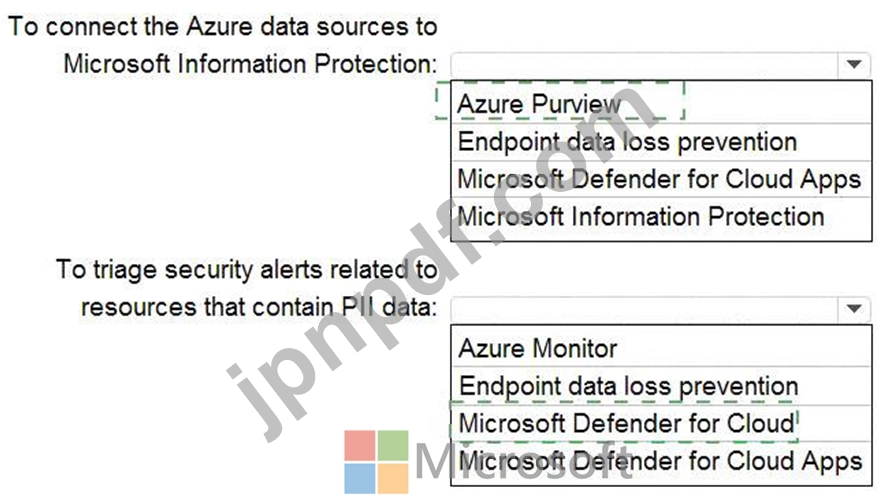Choose Endpoint data loss prevention under Azure Purview
Screen dimensions: 894x500
(661, 142)
